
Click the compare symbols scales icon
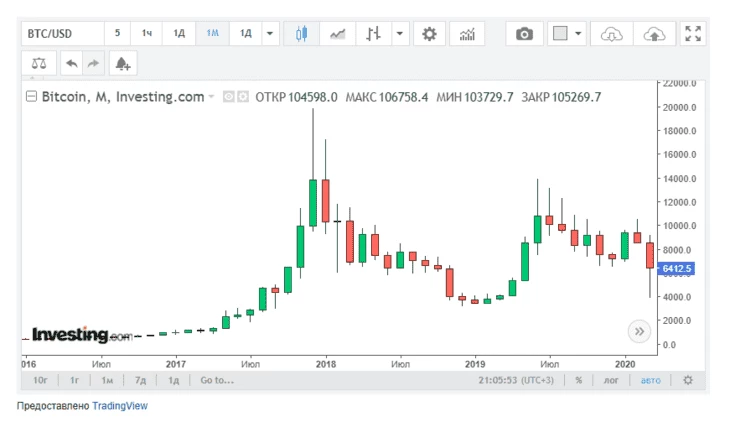(38, 63)
